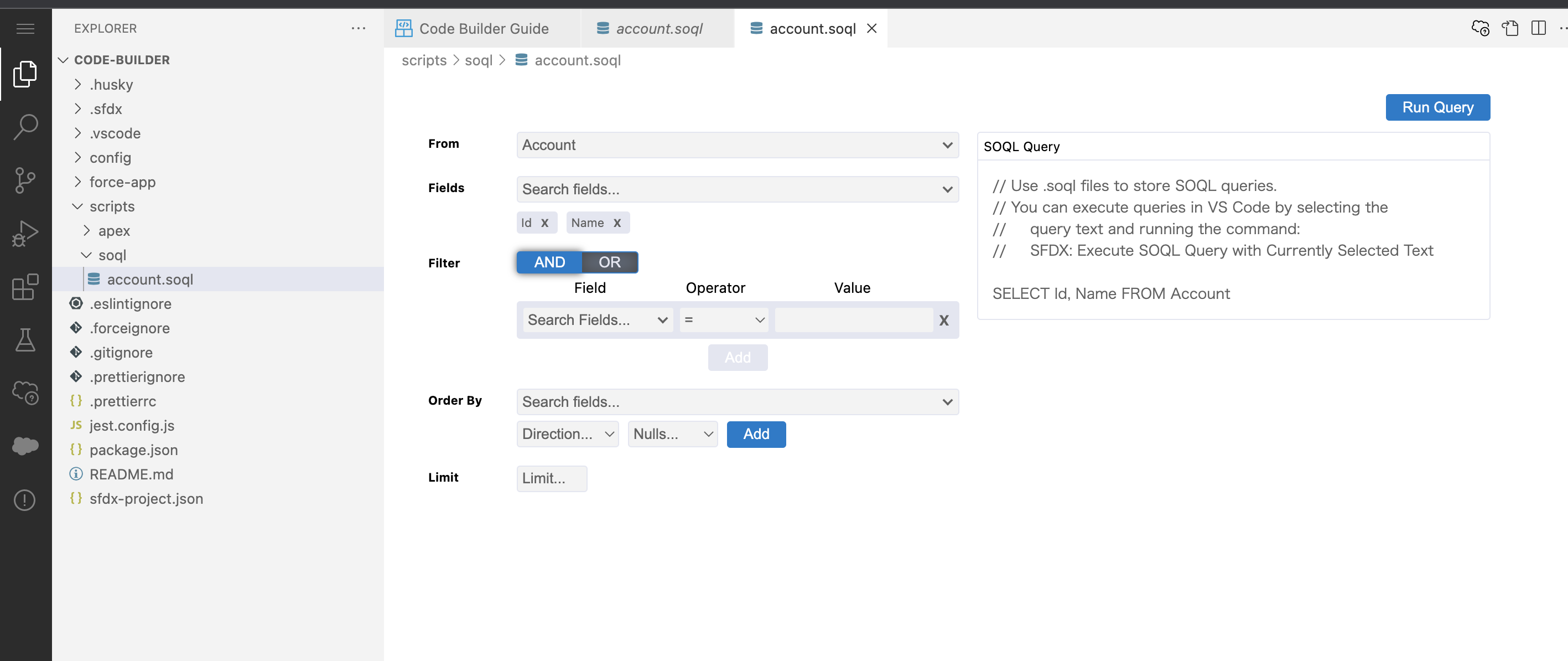This screenshot has width=1568, height=661.
Task: Click the Limit input field
Action: pos(552,478)
